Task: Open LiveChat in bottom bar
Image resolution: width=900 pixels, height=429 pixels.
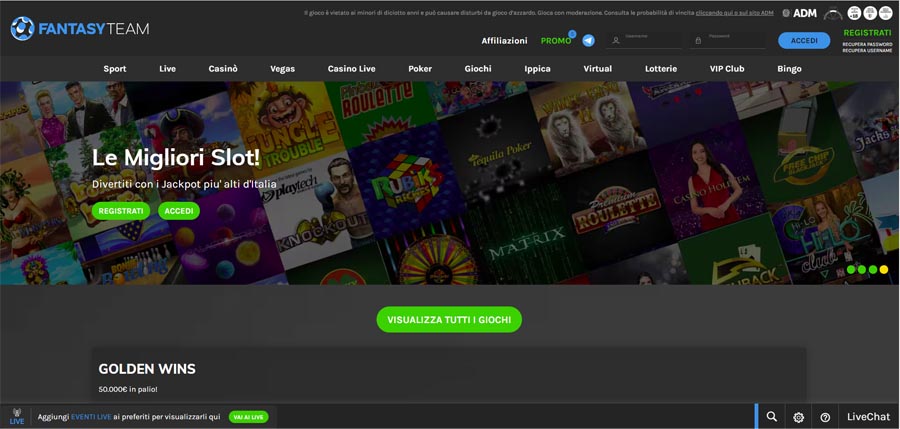Action: [868, 417]
